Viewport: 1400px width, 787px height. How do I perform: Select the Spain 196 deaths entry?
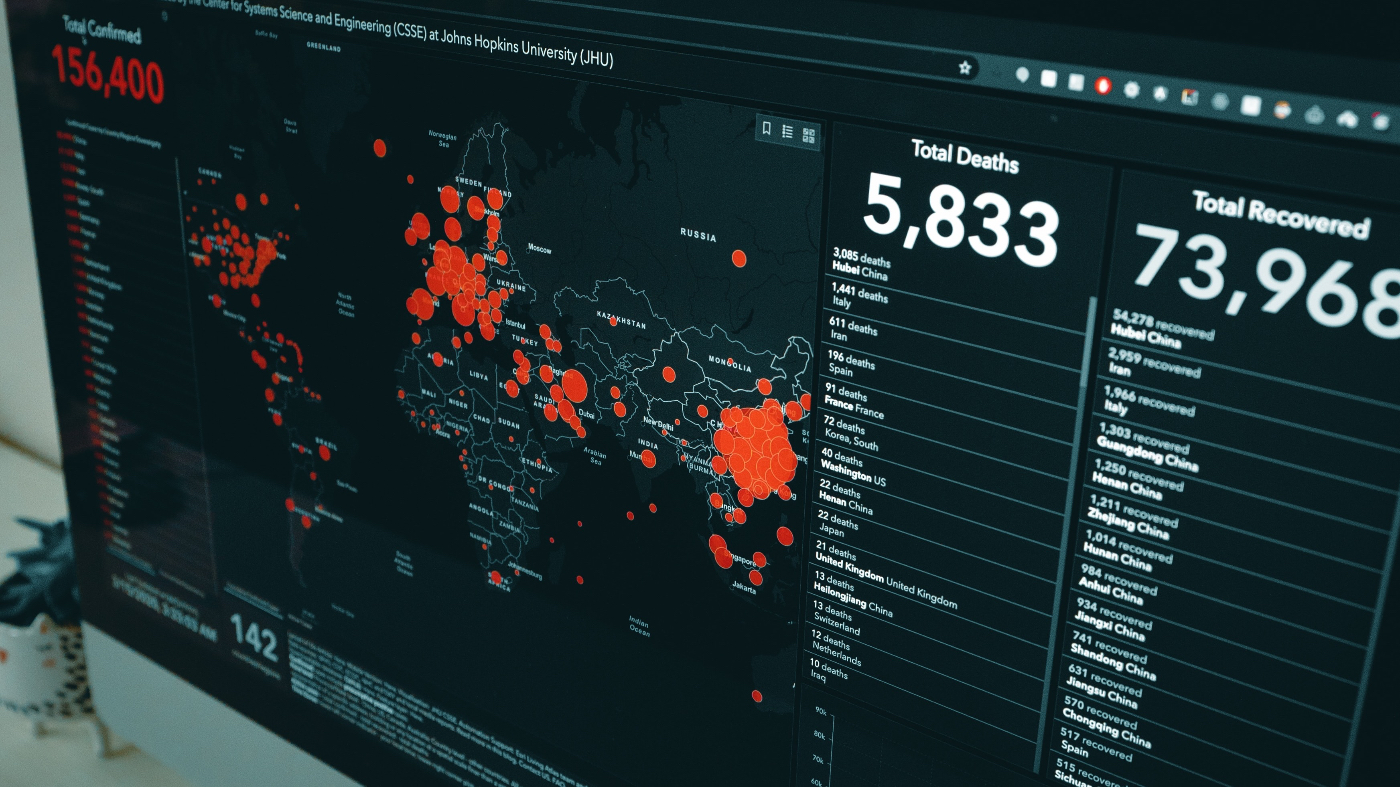pos(850,362)
